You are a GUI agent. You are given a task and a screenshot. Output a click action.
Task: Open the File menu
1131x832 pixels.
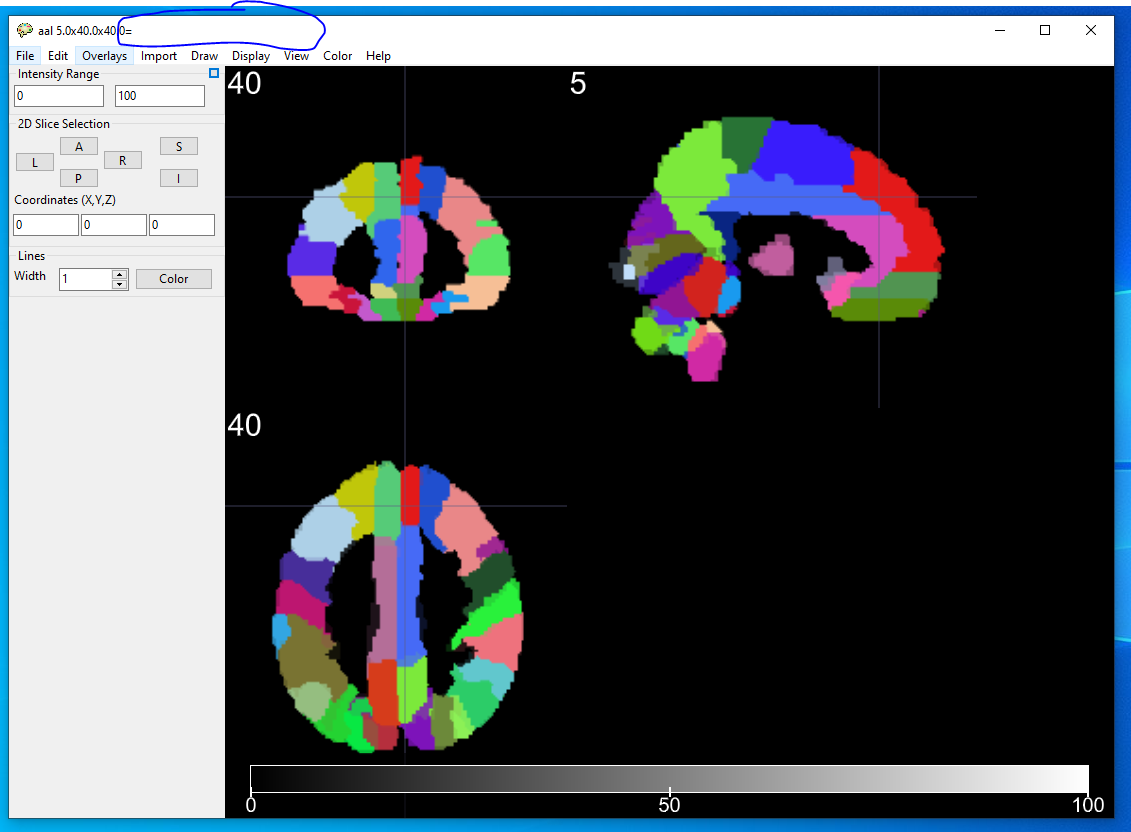point(25,56)
